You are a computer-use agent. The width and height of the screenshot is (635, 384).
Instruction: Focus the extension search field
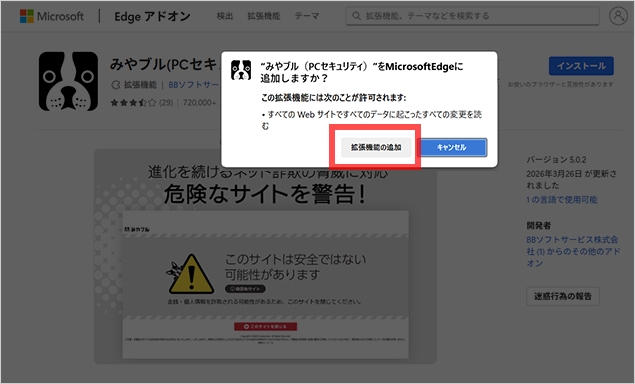pos(472,16)
